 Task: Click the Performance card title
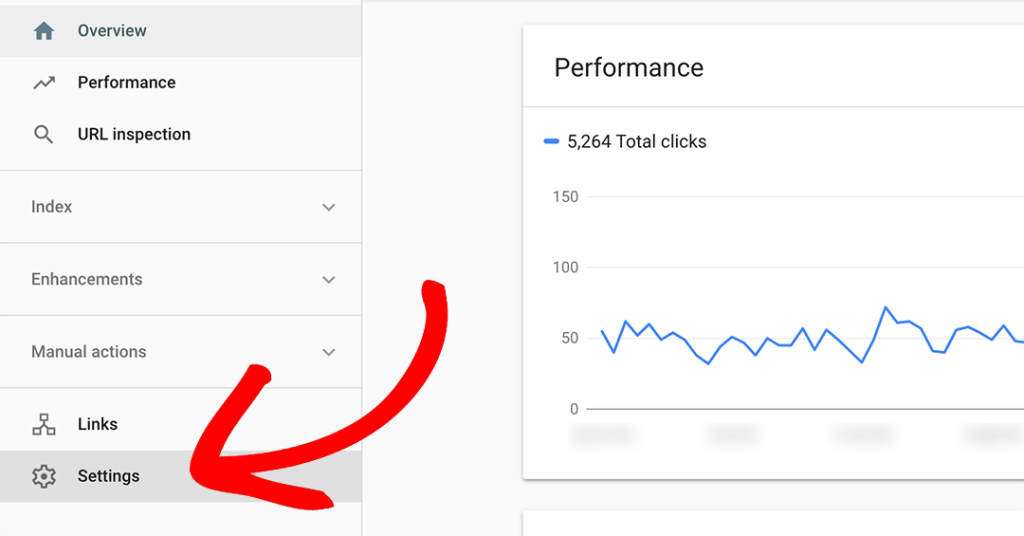[629, 68]
